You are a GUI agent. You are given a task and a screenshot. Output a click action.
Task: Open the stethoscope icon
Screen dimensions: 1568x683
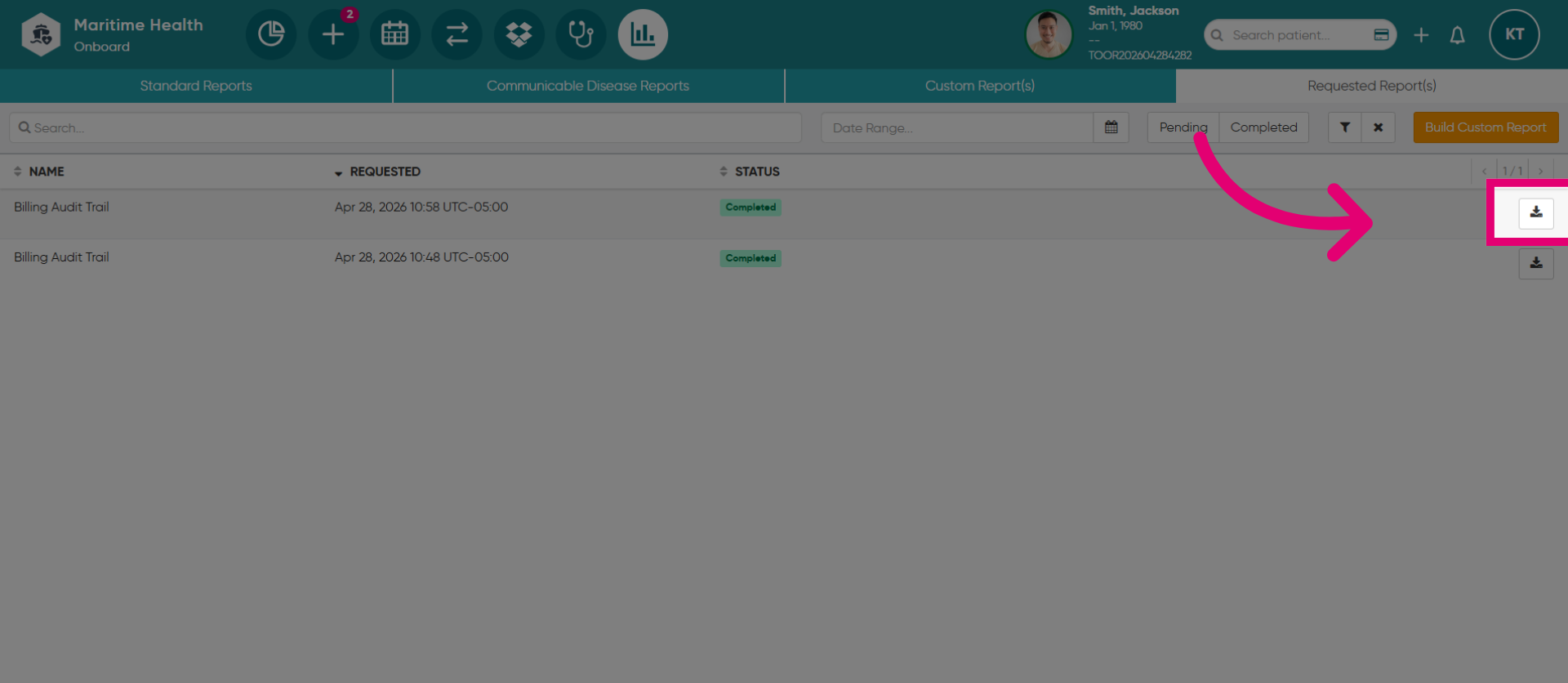[x=581, y=34]
